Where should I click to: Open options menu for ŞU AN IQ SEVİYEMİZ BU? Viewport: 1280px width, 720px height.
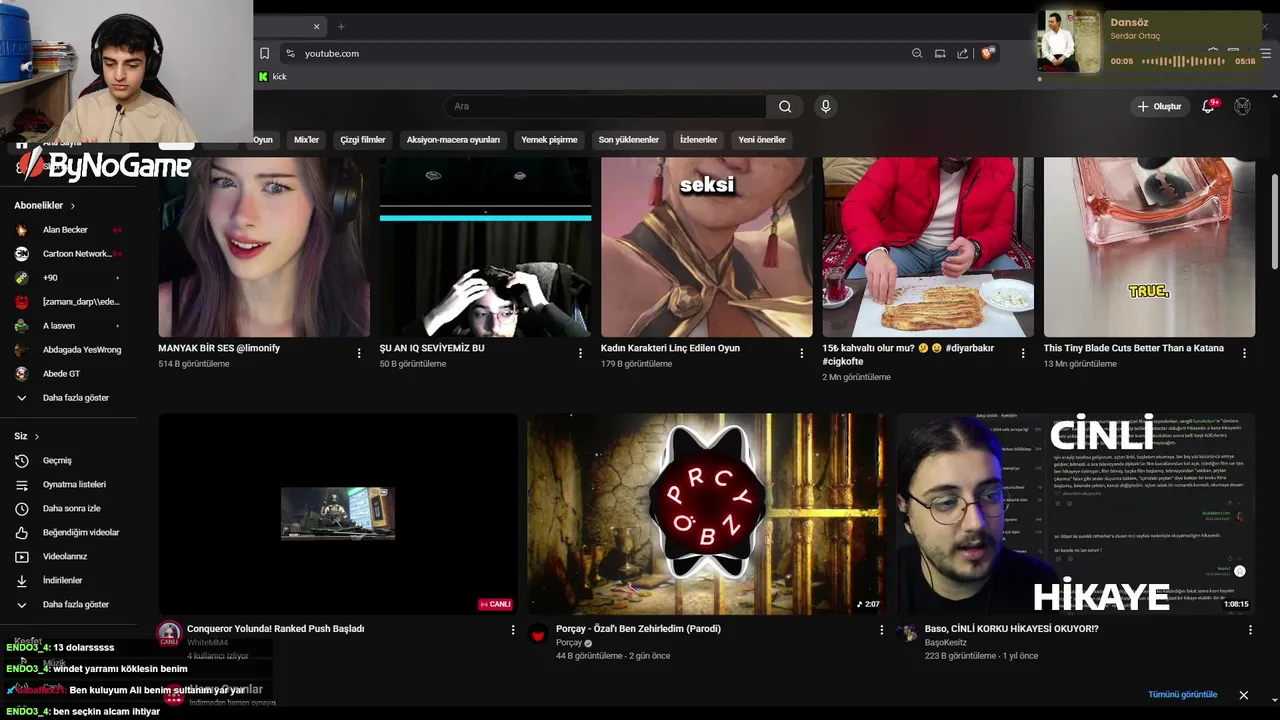click(580, 353)
